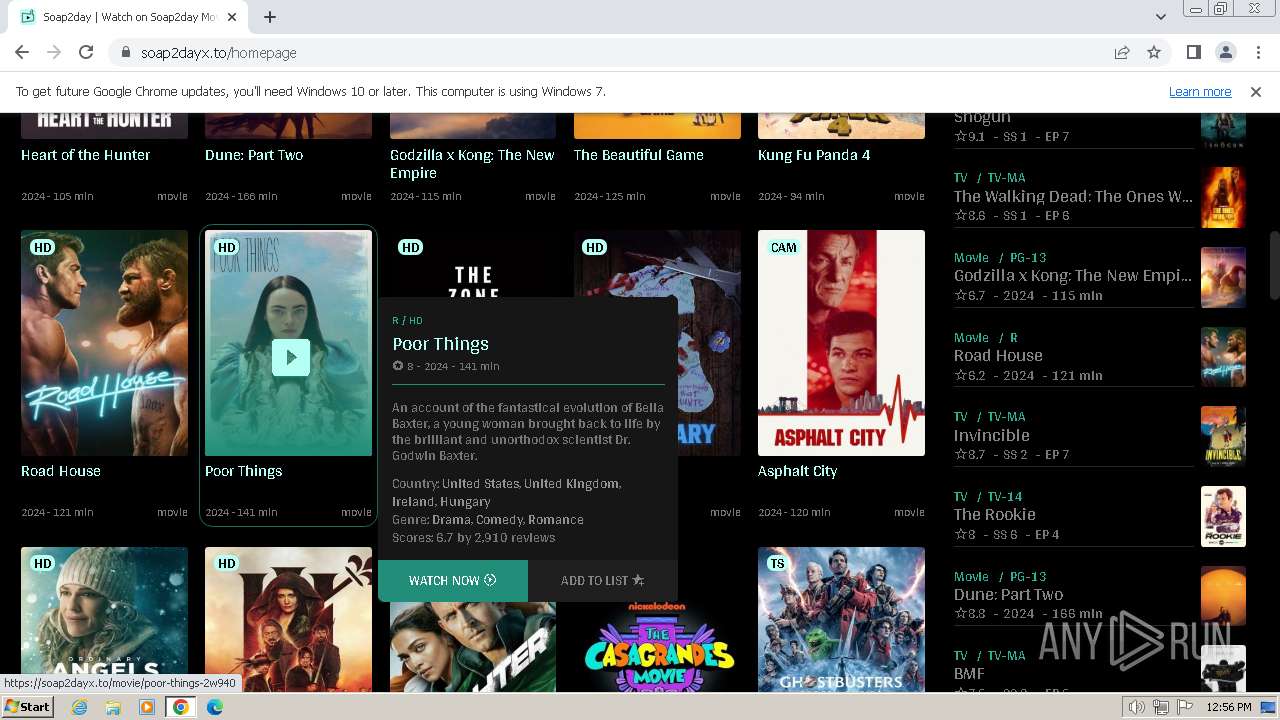1280x720 pixels.
Task: Click ADD TO LIST button
Action: click(602, 581)
